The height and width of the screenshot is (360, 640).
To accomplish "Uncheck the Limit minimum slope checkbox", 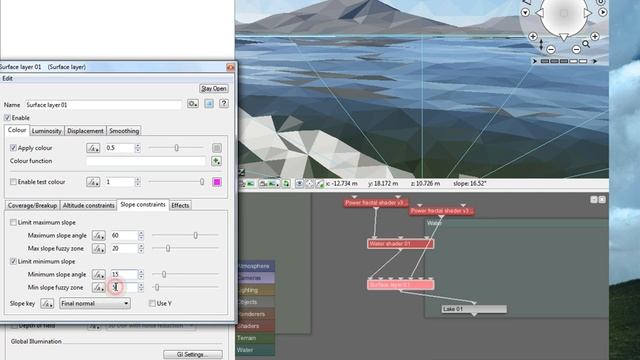I will (13, 261).
